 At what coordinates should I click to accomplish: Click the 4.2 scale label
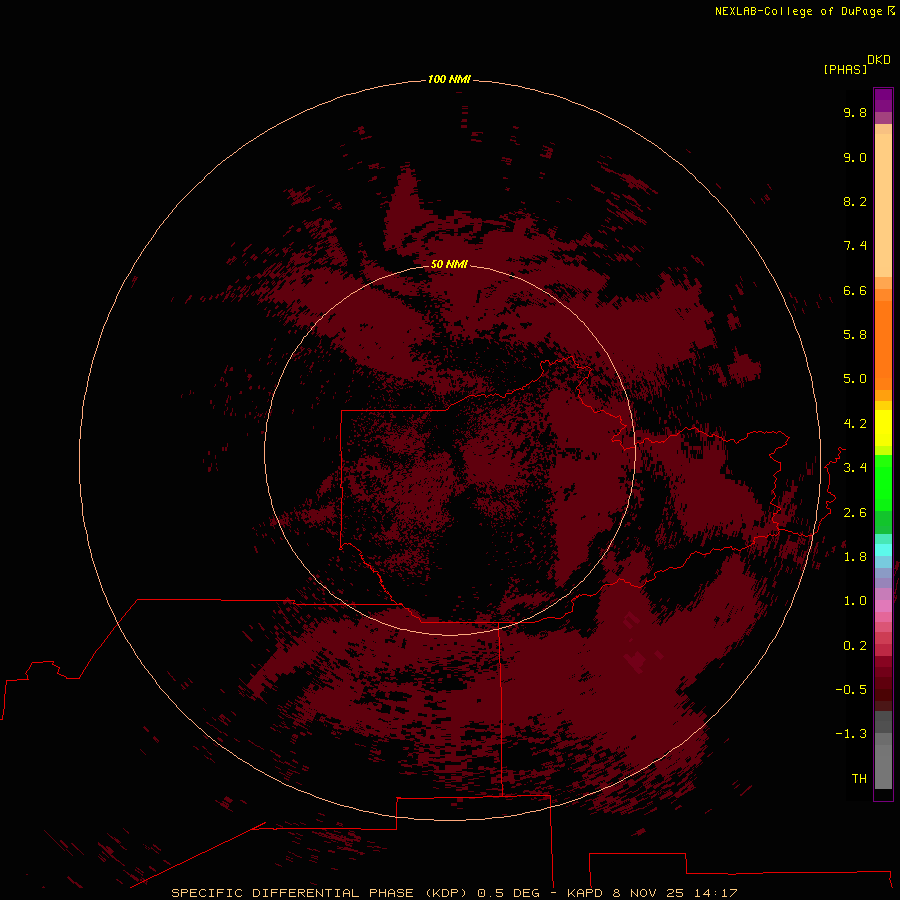point(855,424)
